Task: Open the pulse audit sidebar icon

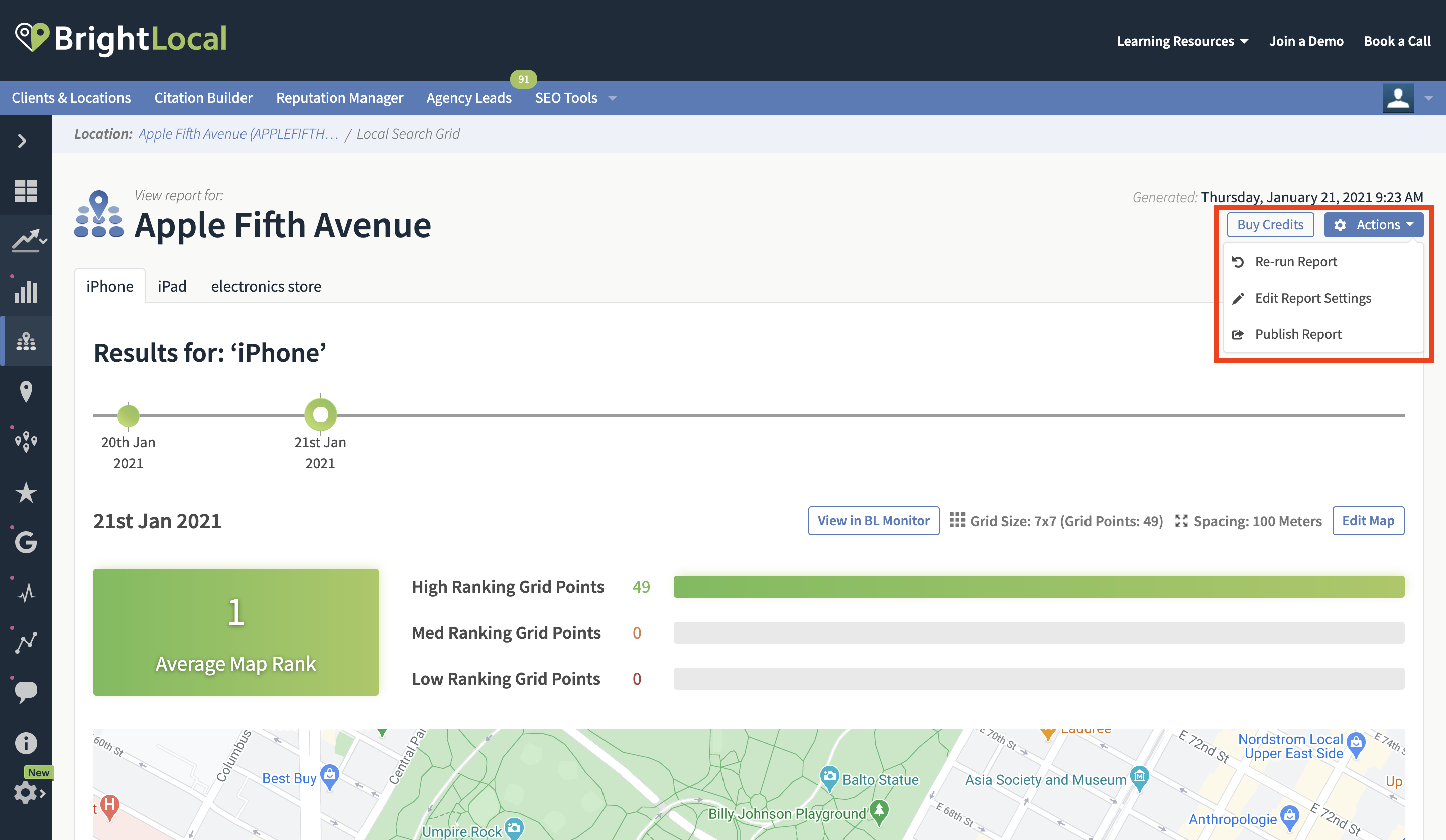Action: tap(26, 592)
